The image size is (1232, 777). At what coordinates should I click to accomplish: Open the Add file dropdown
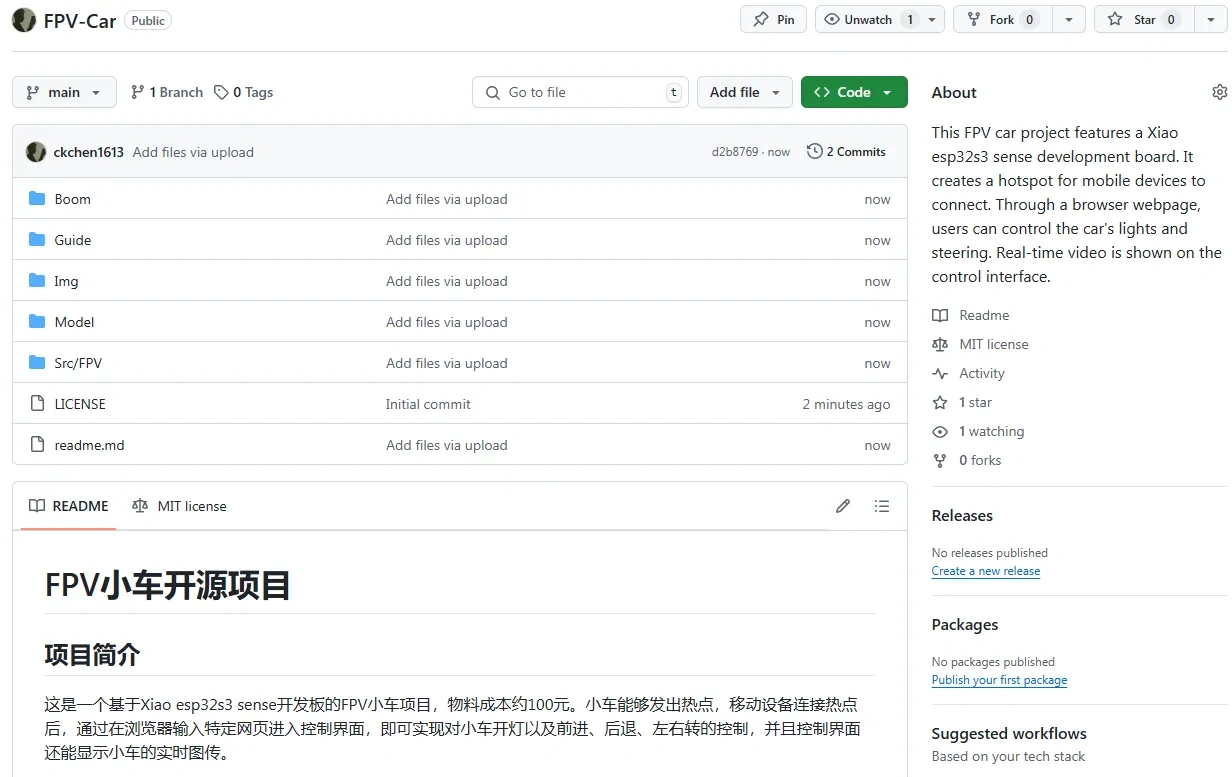point(745,92)
